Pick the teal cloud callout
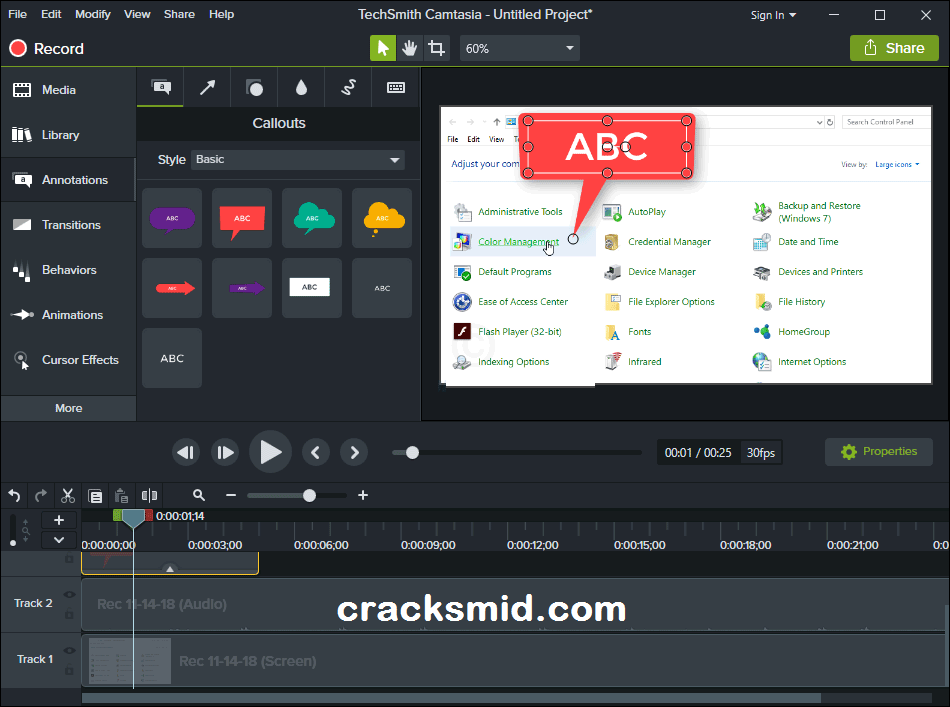The height and width of the screenshot is (707, 950). [312, 218]
